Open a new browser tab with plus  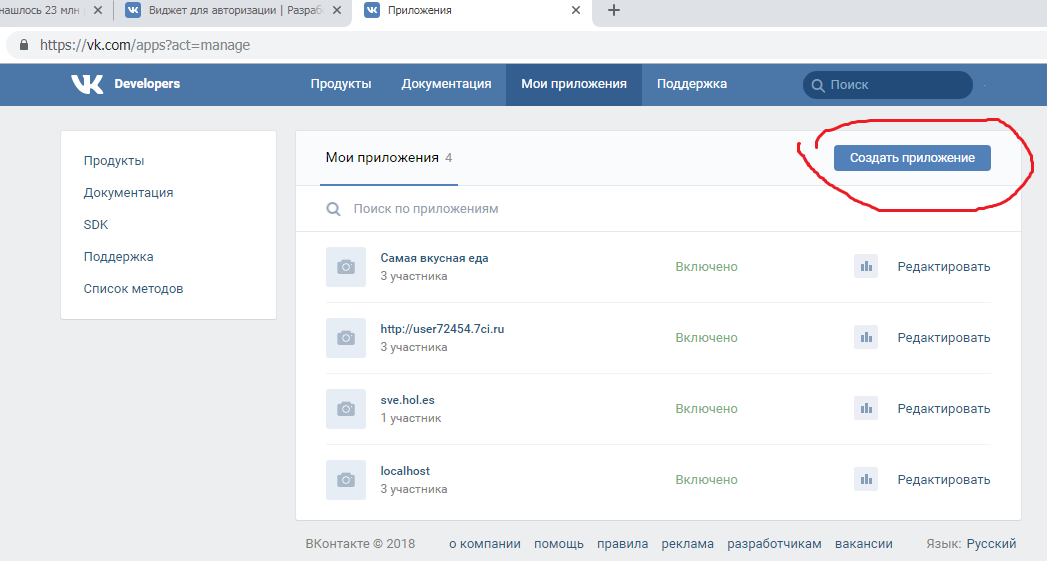614,10
